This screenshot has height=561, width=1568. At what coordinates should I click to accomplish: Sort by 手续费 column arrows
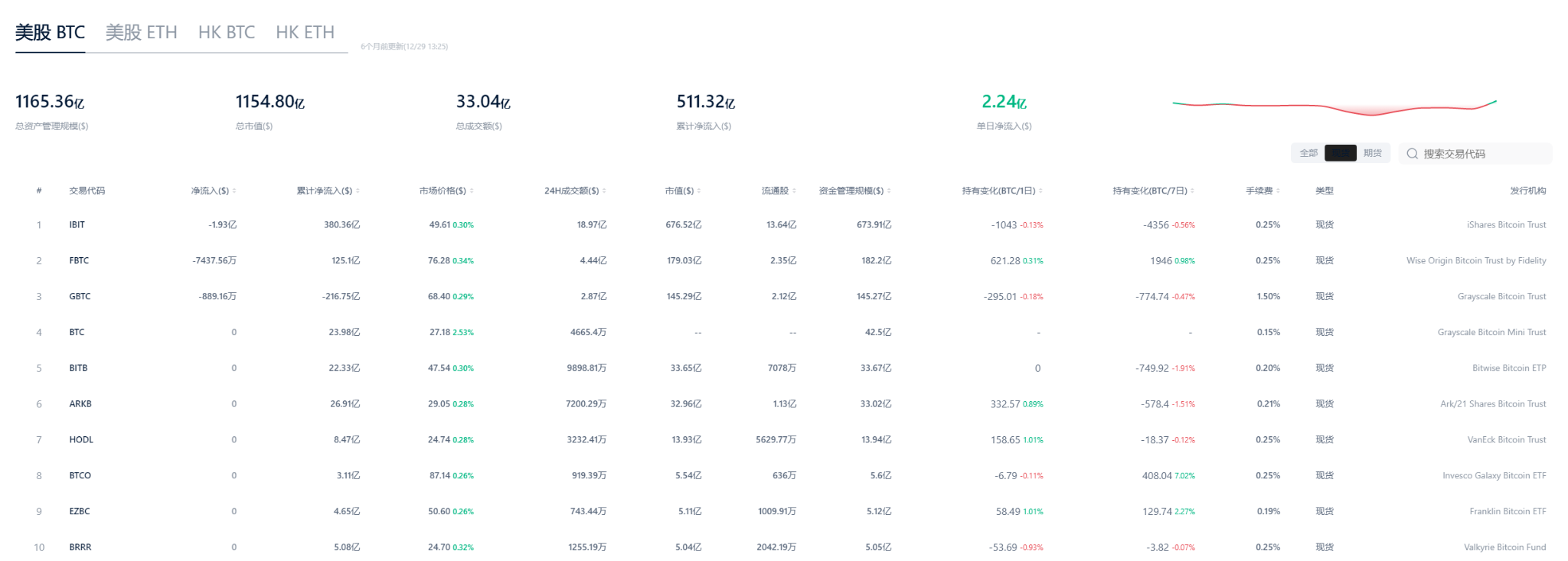[1278, 191]
